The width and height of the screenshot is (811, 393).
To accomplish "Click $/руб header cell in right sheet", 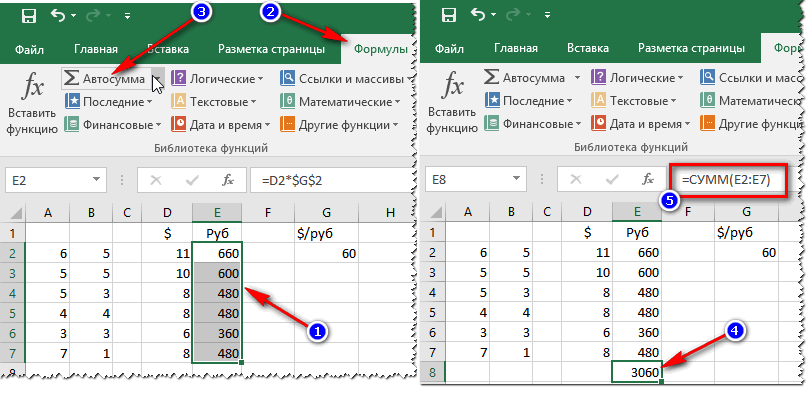I will pyautogui.click(x=746, y=232).
